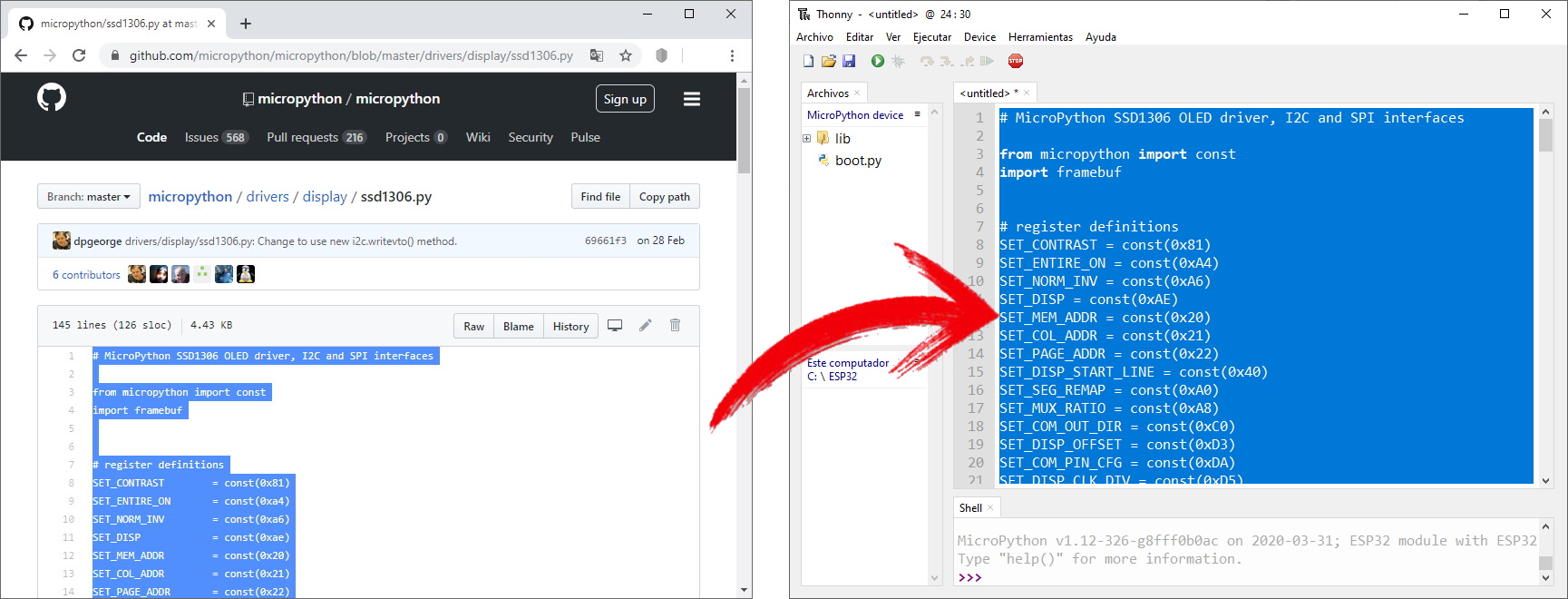
Task: Open the Archivo menu in Thonny
Action: [814, 37]
